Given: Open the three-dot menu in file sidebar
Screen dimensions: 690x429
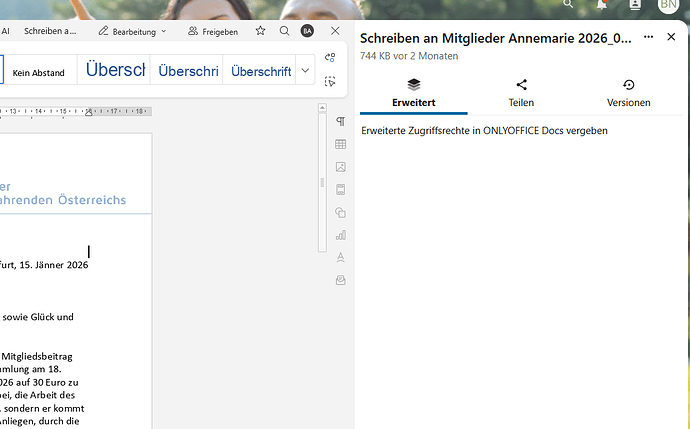Looking at the screenshot, I should (x=648, y=37).
